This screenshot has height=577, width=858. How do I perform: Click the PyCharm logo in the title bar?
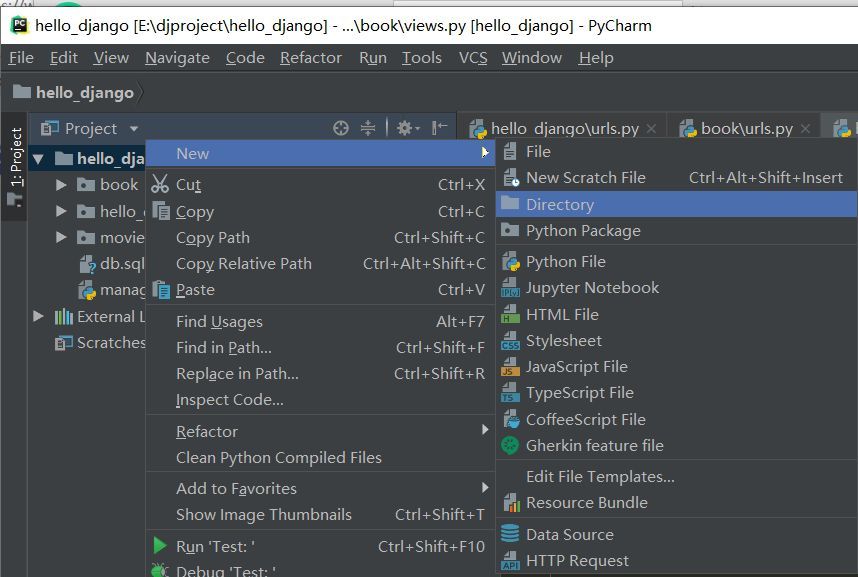pos(20,25)
